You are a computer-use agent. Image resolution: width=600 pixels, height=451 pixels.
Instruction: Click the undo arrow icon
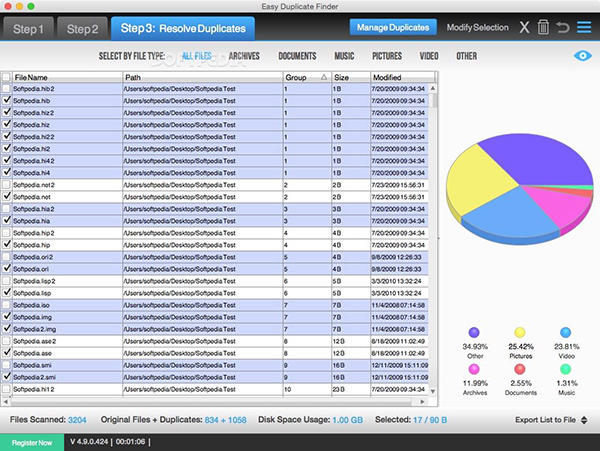tap(562, 28)
